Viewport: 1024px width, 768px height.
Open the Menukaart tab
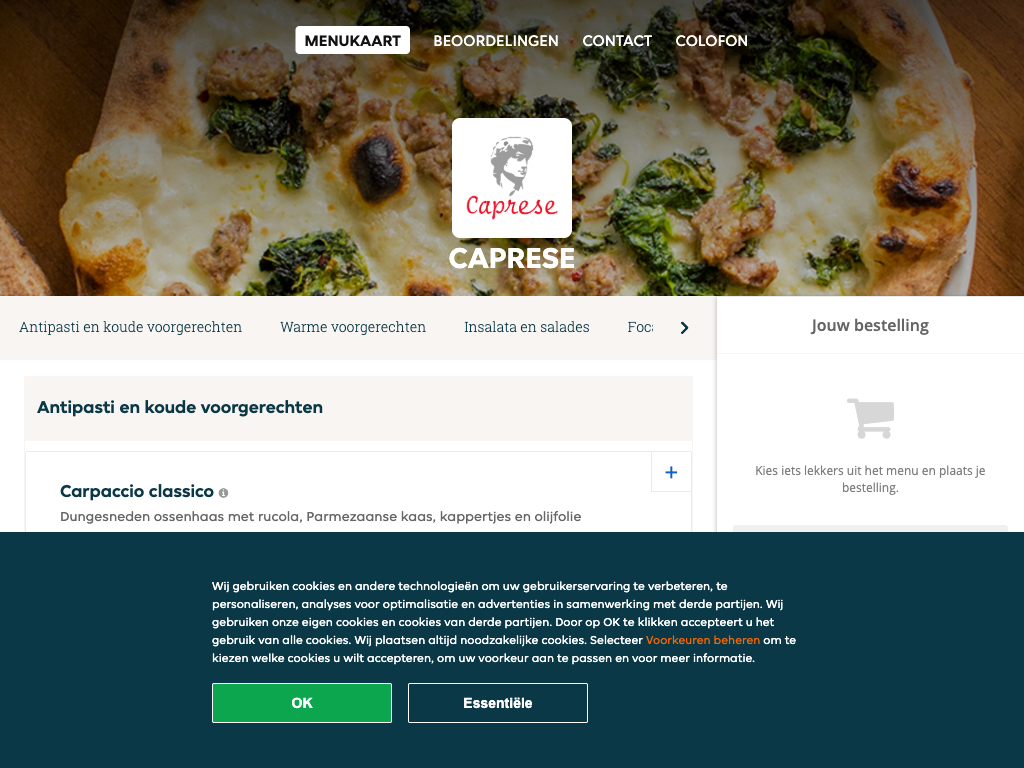pyautogui.click(x=353, y=40)
